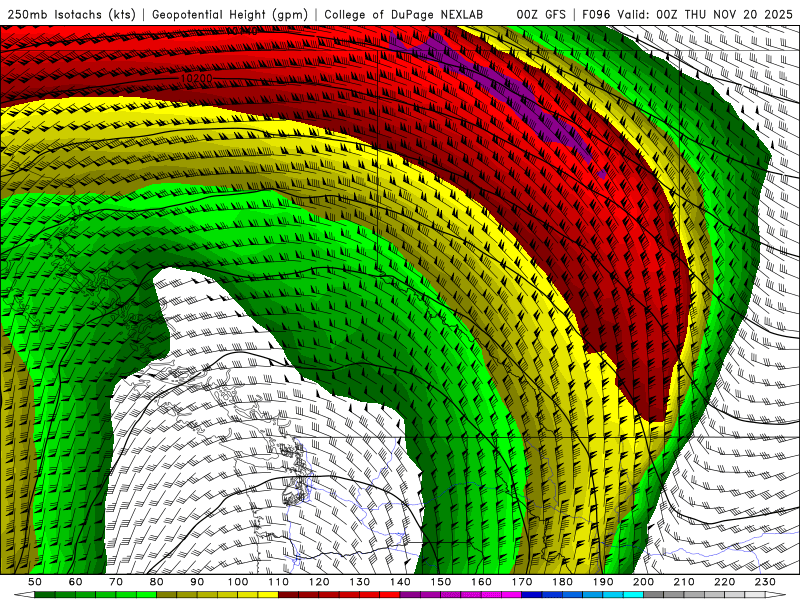Screen dimensions: 800x600
Task: Click the 220 value on the legend
Action: point(724,582)
